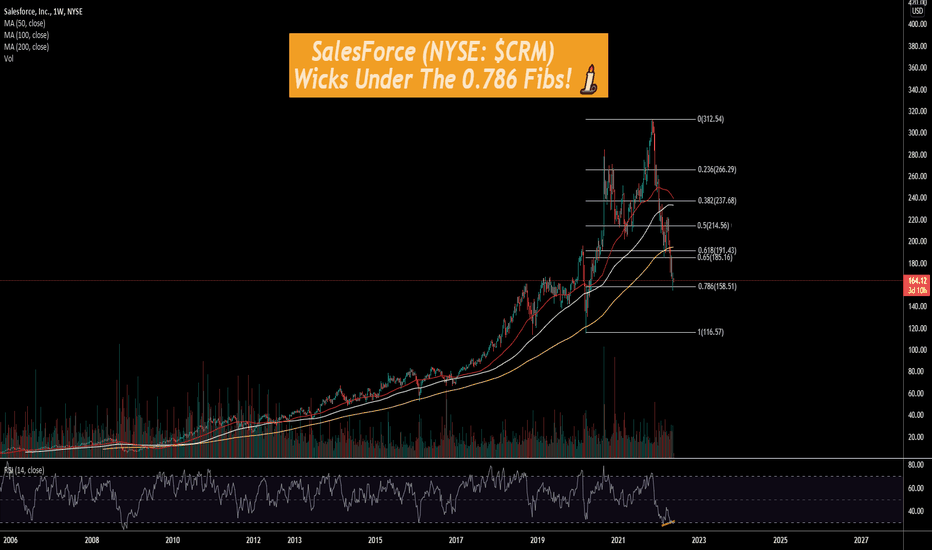The width and height of the screenshot is (932, 550).
Task: Click the 2021 year label on time axis
Action: [x=618, y=540]
